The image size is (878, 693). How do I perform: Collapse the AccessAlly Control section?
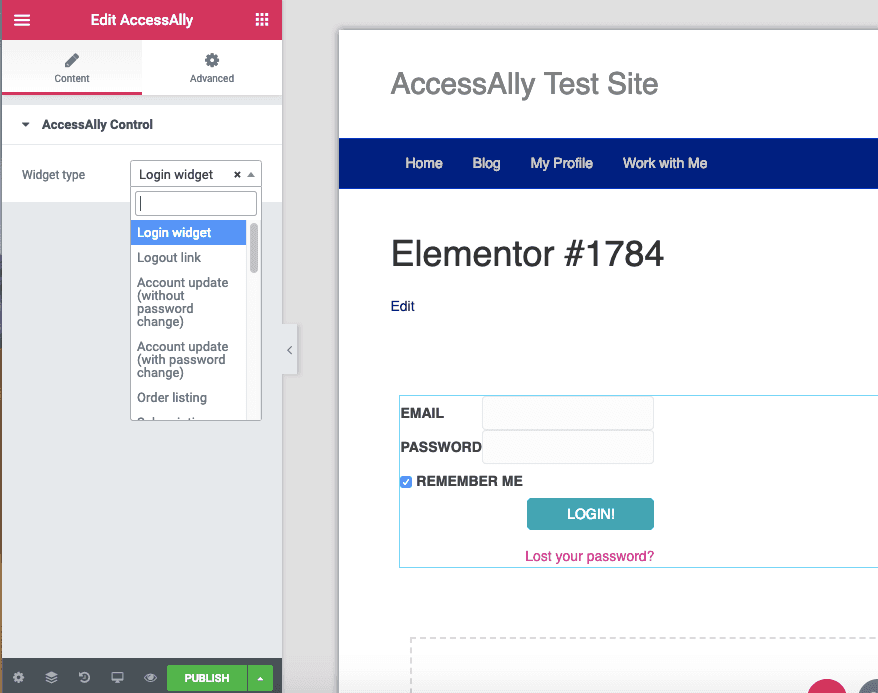[x=24, y=124]
